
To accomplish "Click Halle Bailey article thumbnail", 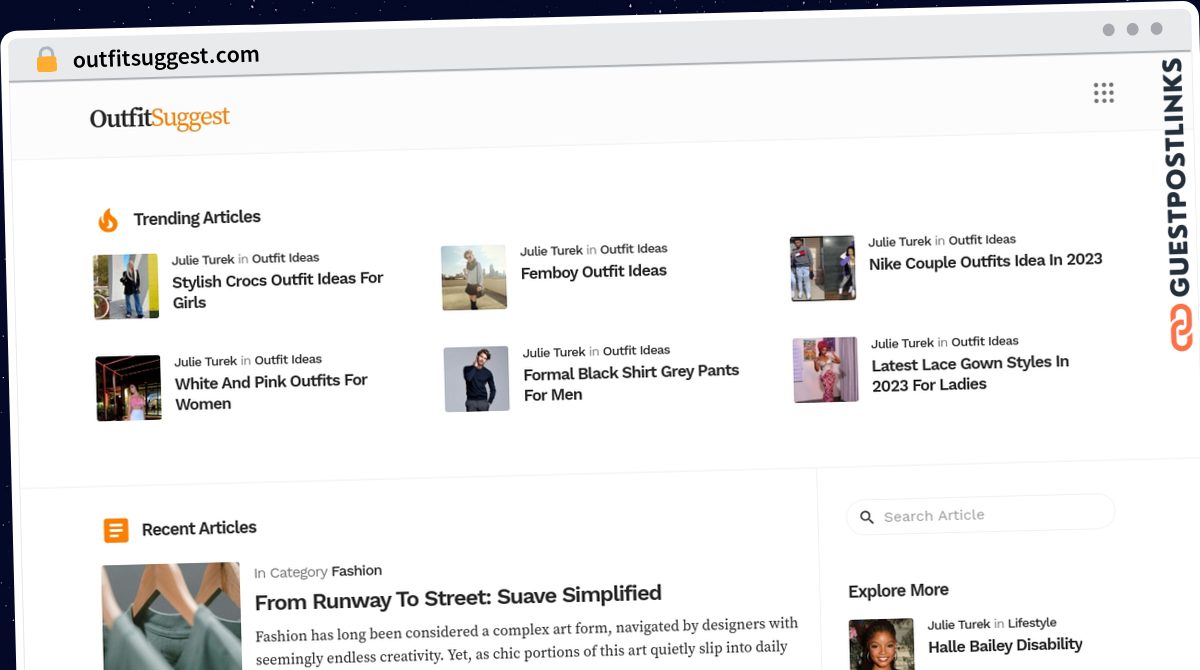I will click(x=882, y=644).
